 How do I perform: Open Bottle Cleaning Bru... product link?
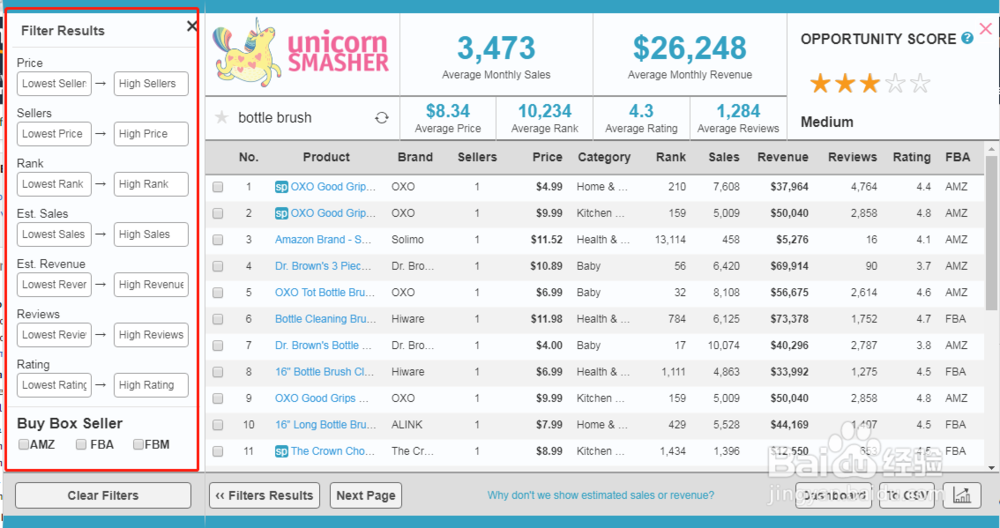pos(325,319)
